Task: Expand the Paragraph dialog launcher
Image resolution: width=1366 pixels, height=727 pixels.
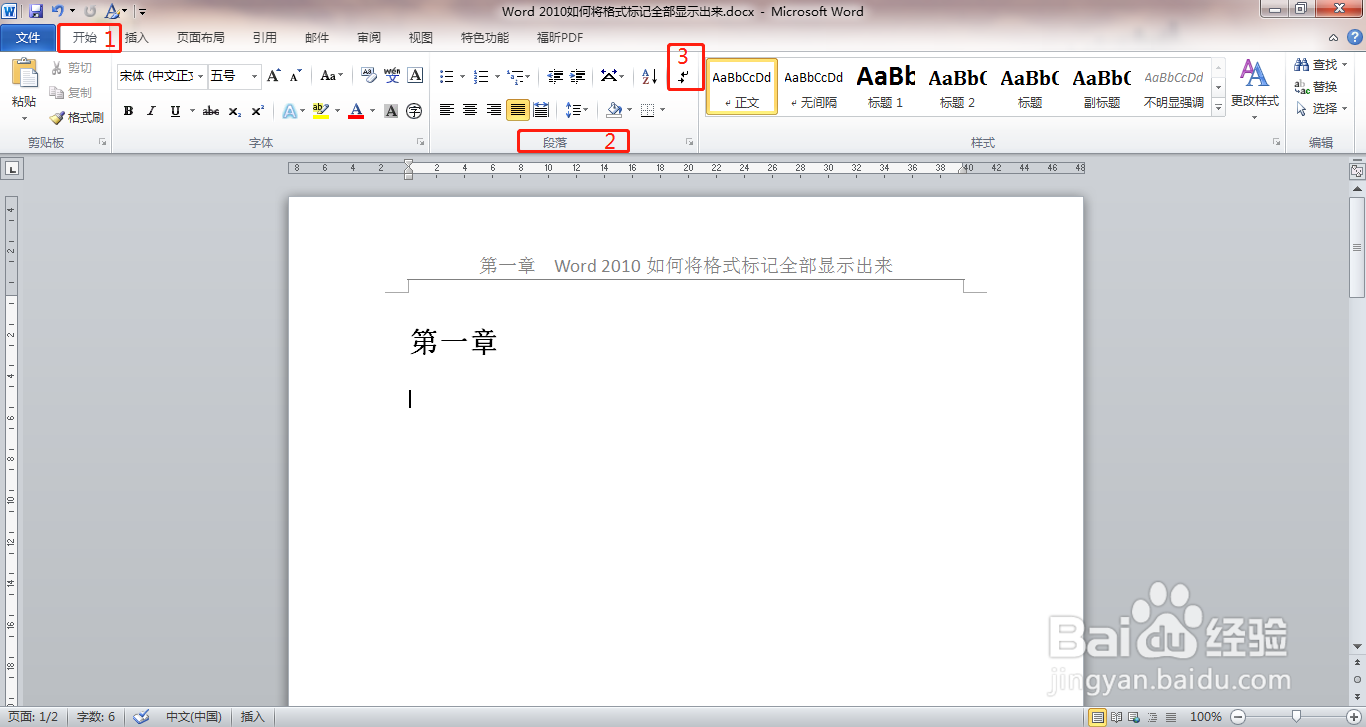Action: coord(689,143)
